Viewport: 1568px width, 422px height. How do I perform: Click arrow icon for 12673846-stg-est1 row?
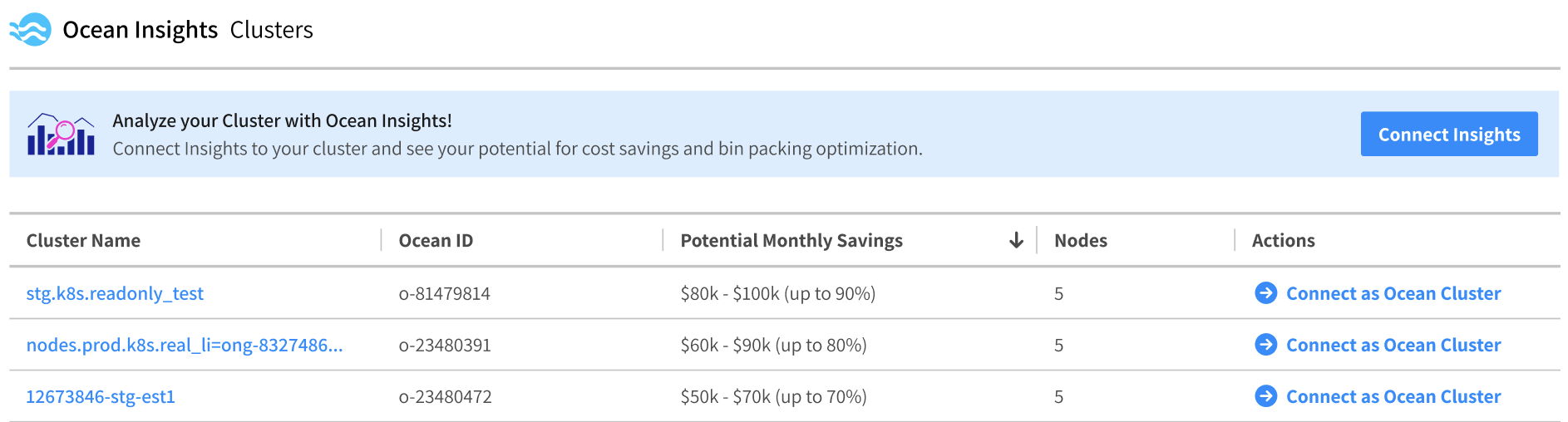1265,396
